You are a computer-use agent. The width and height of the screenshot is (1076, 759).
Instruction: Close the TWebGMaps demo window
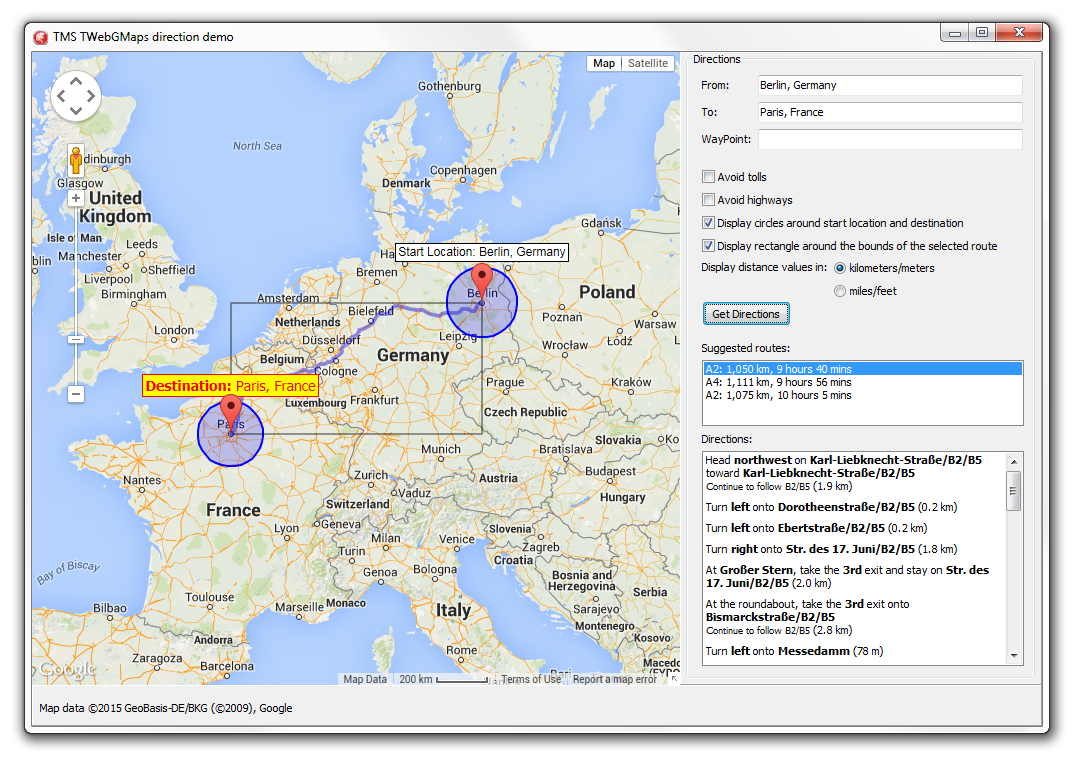click(1020, 32)
